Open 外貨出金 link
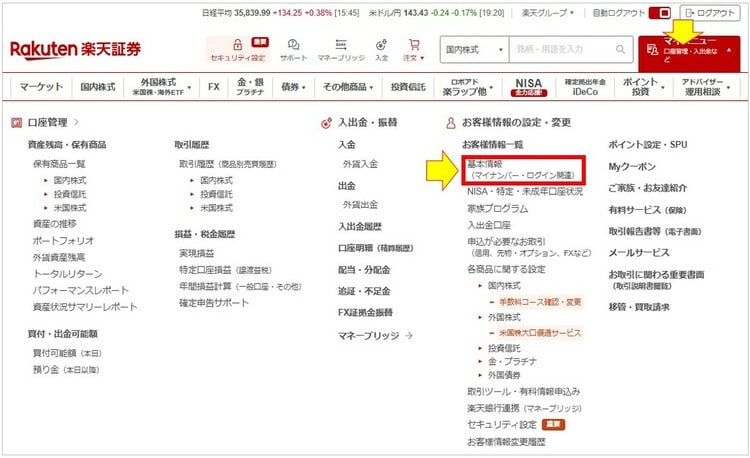 [x=360, y=205]
